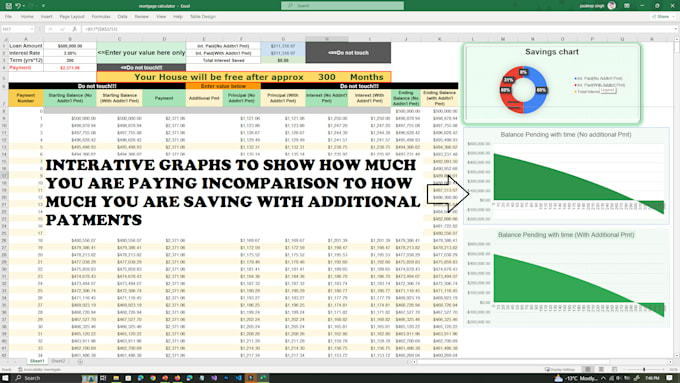Open the notifications icon in the taskbar

[x=670, y=378]
